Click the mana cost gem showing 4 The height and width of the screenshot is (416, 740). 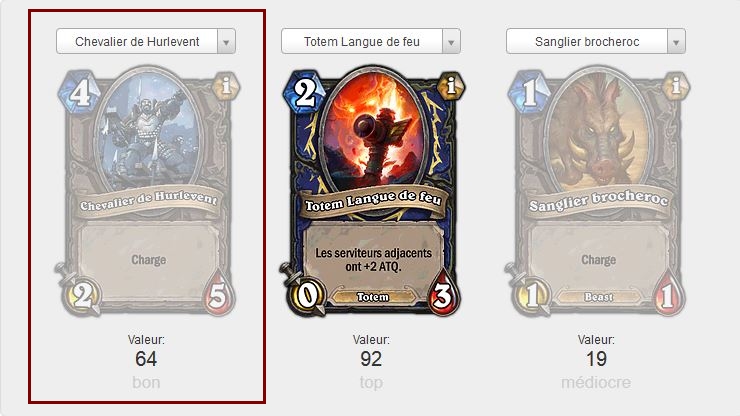pos(80,93)
